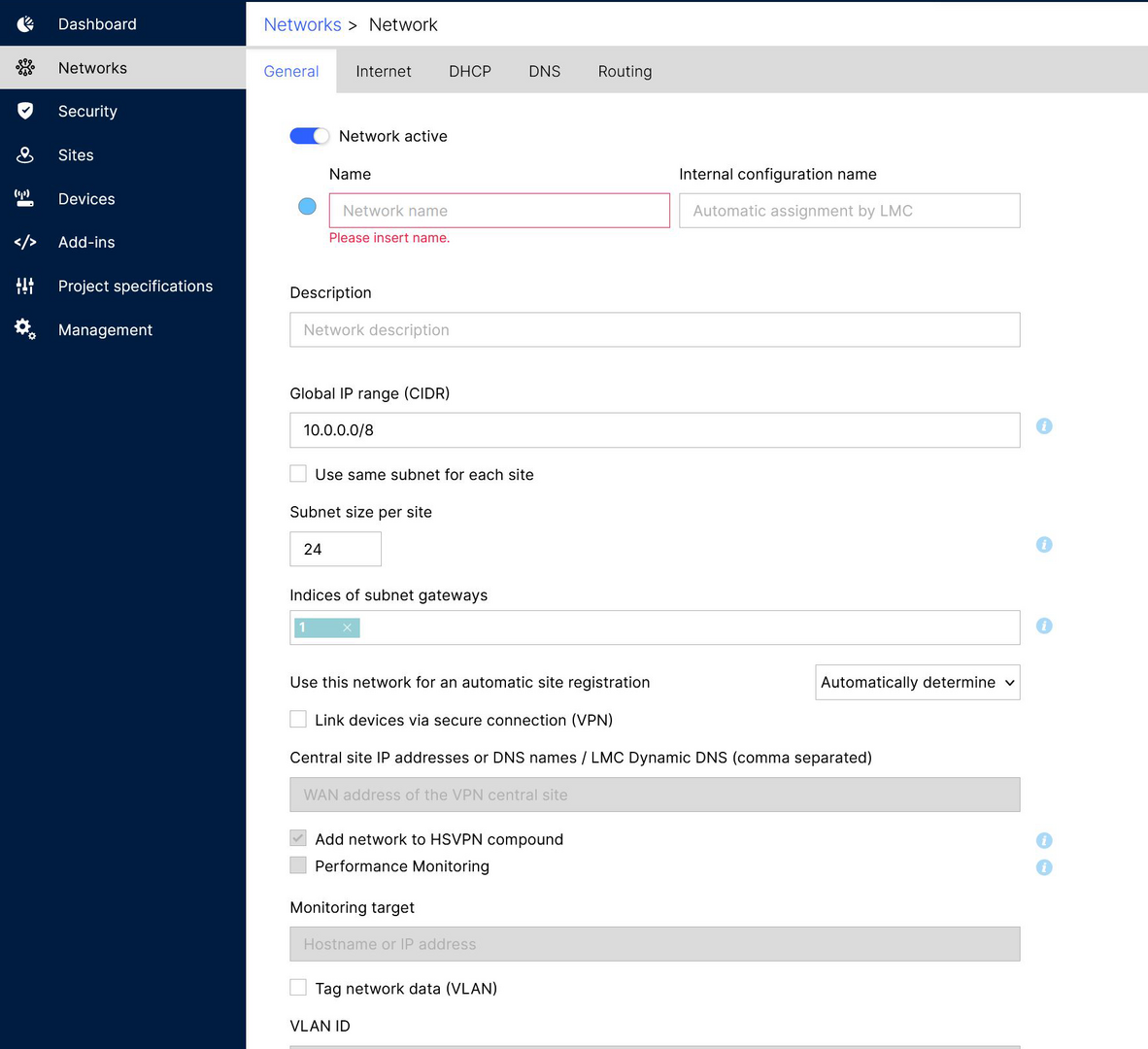
Task: Focus the Network description field
Action: (x=655, y=330)
